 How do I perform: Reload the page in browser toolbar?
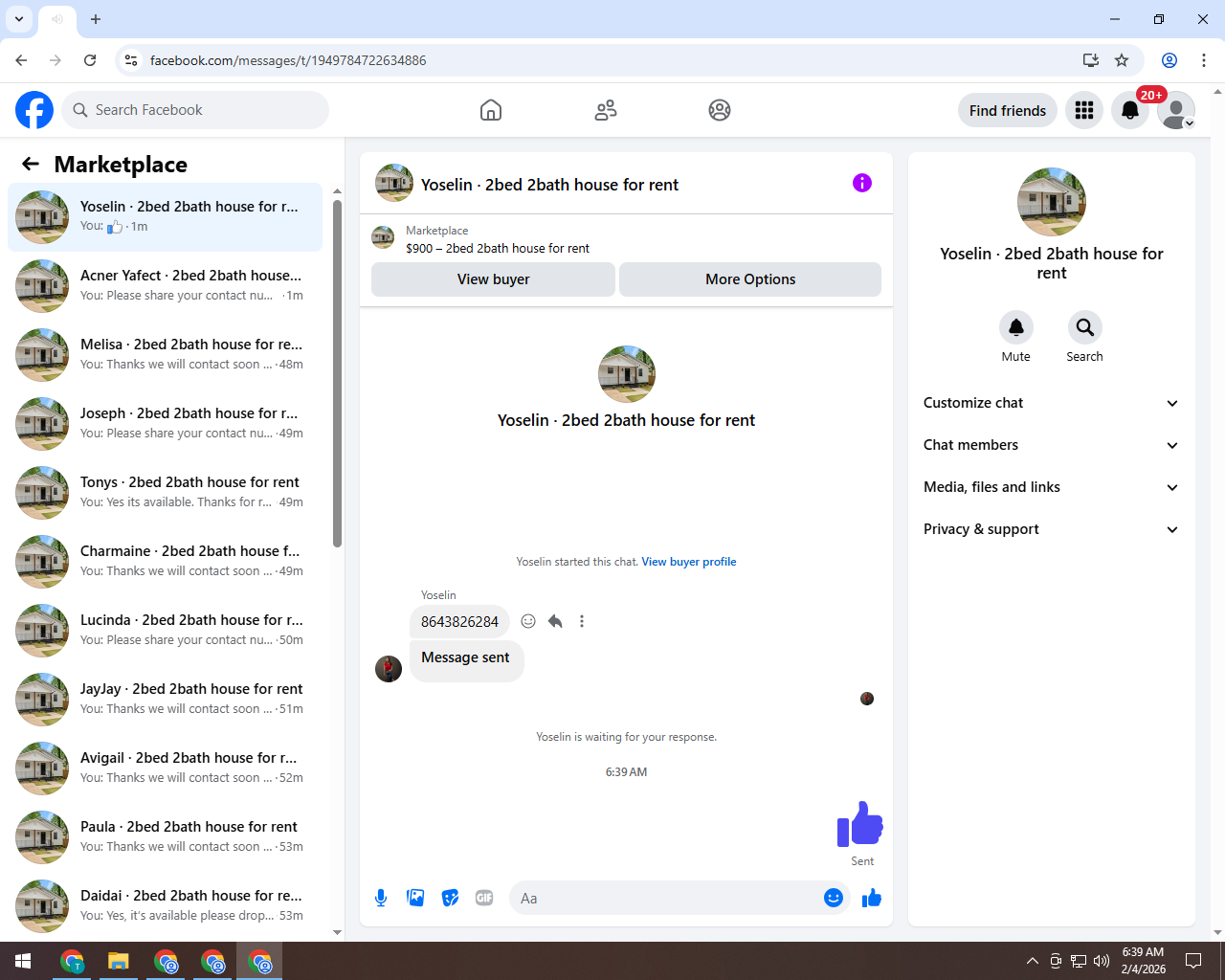point(90,60)
